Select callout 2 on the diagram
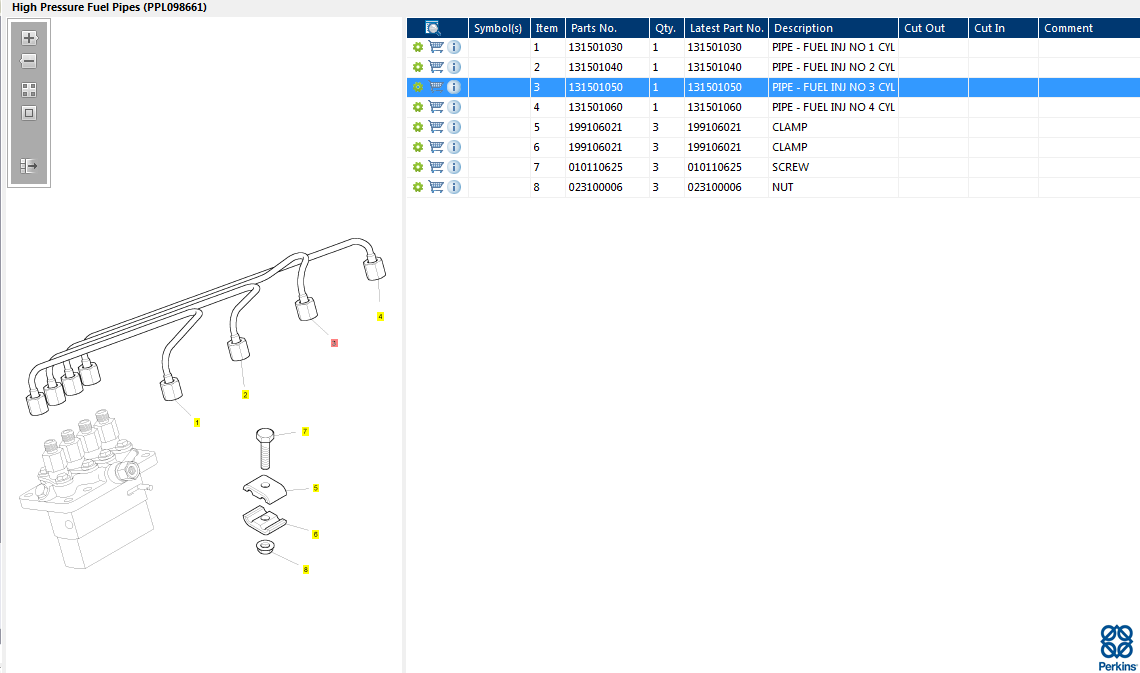Screen dimensions: 1140x673 coord(245,395)
